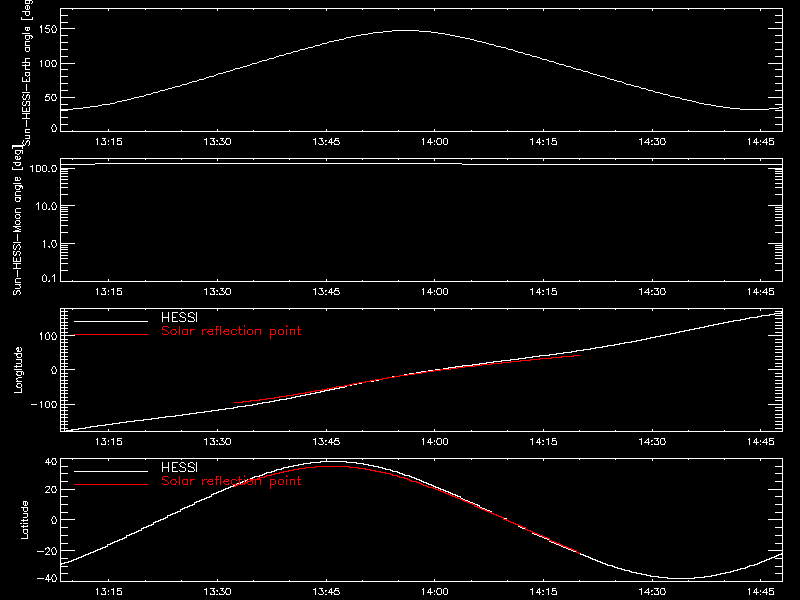
Task: Click 14:15 time label under Moon angle plot
Action: (x=543, y=291)
